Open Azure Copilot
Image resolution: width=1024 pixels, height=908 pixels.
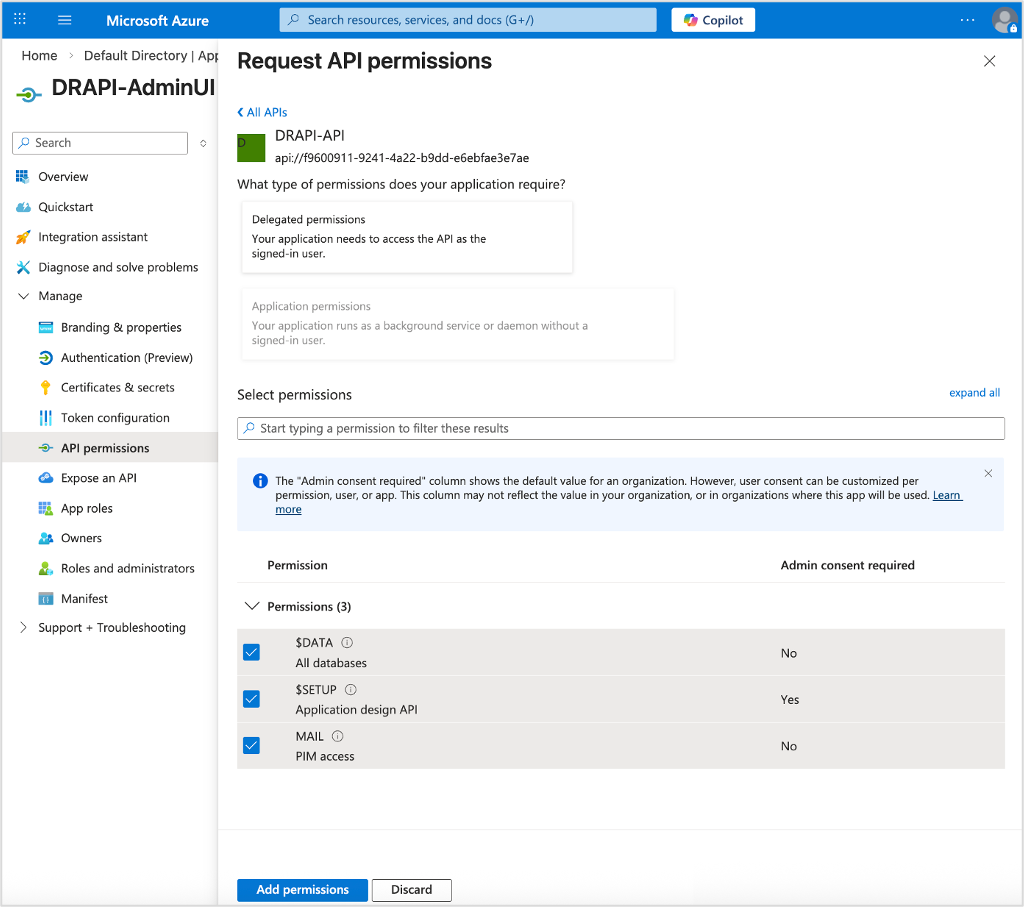coord(712,19)
